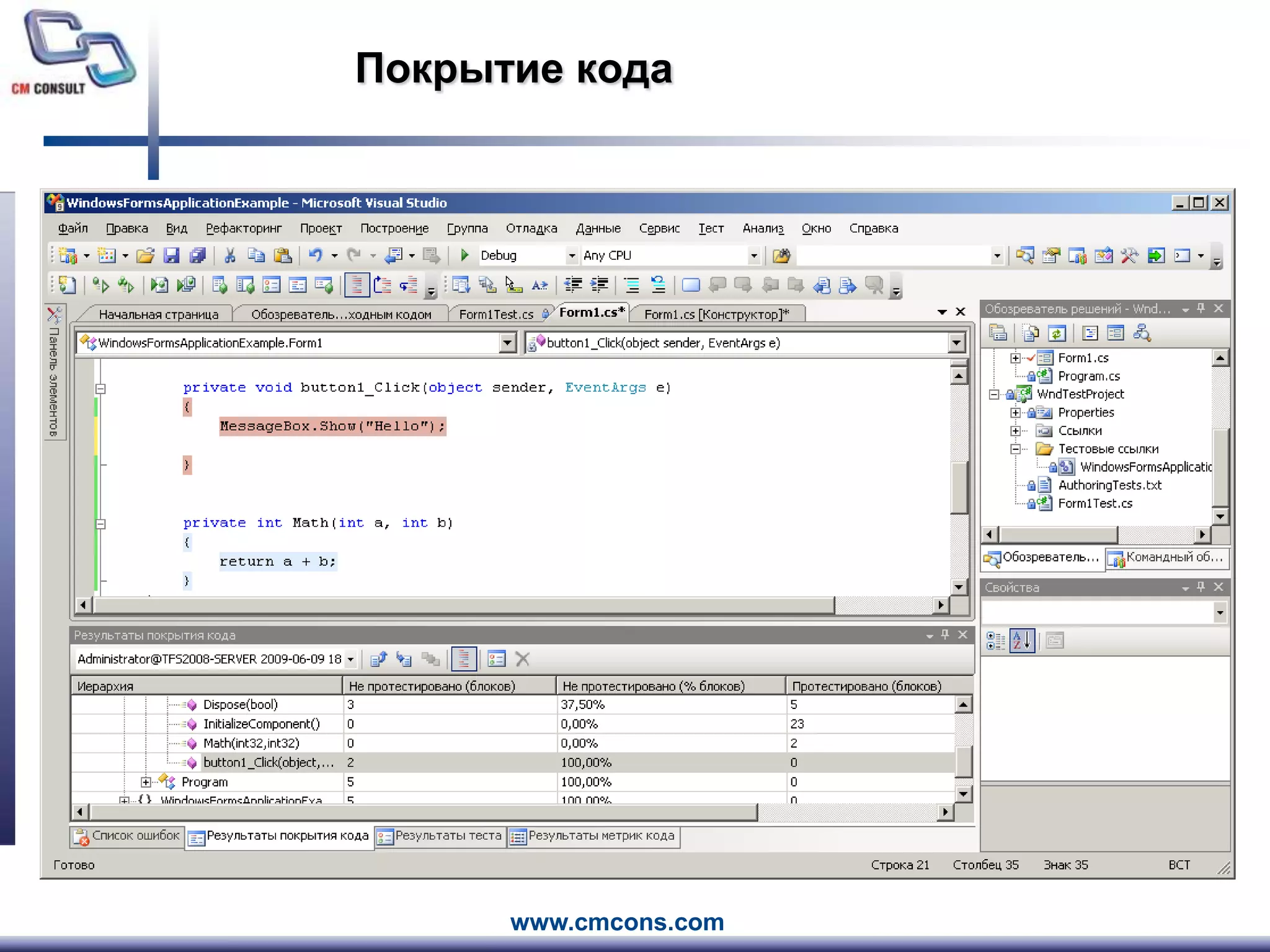The width and height of the screenshot is (1270, 952).
Task: Click View Class Diagram icon in Solution Explorer
Action: coord(1142,333)
